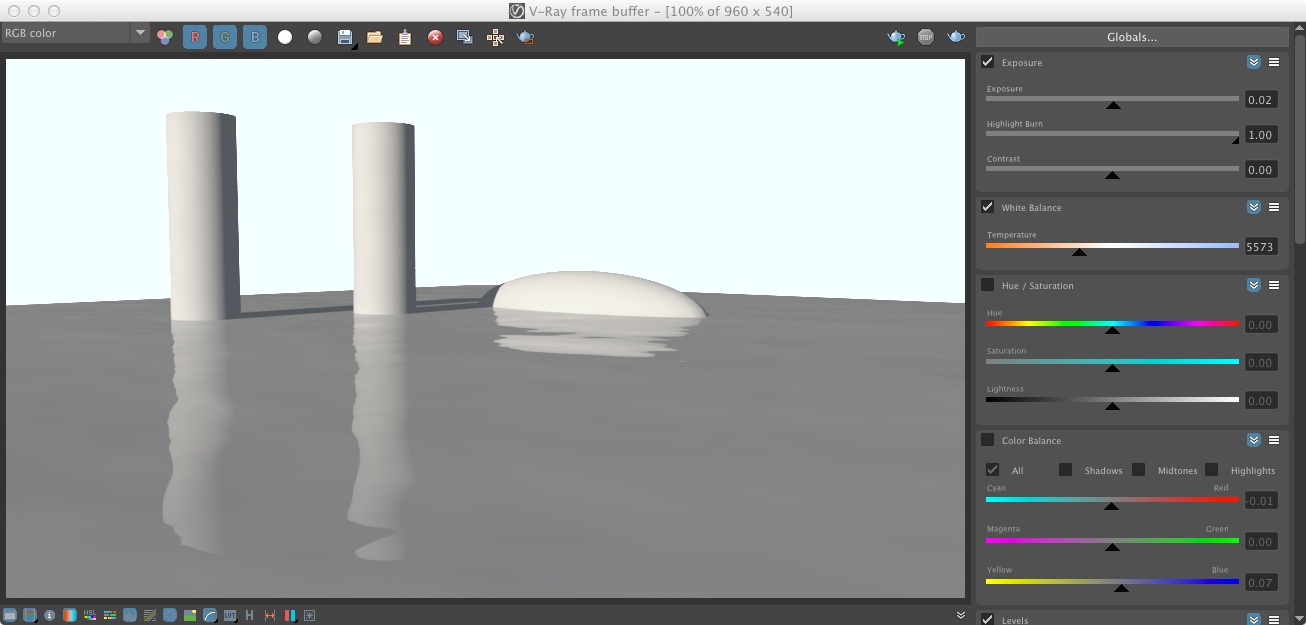Expand hidden tools with bottom double chevron
The width and height of the screenshot is (1306, 625).
(961, 615)
